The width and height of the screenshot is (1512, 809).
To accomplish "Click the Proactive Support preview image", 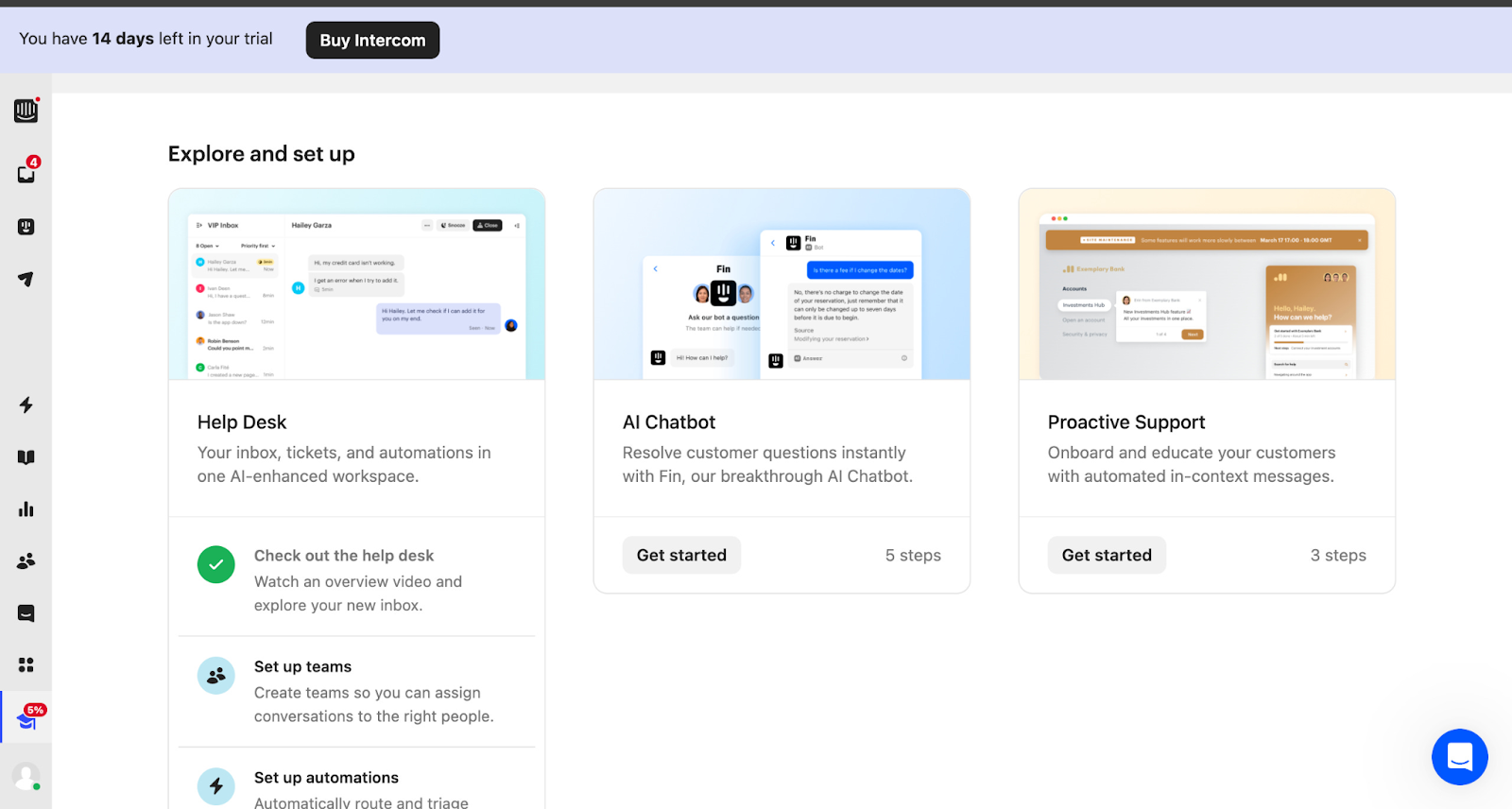I will point(1207,284).
